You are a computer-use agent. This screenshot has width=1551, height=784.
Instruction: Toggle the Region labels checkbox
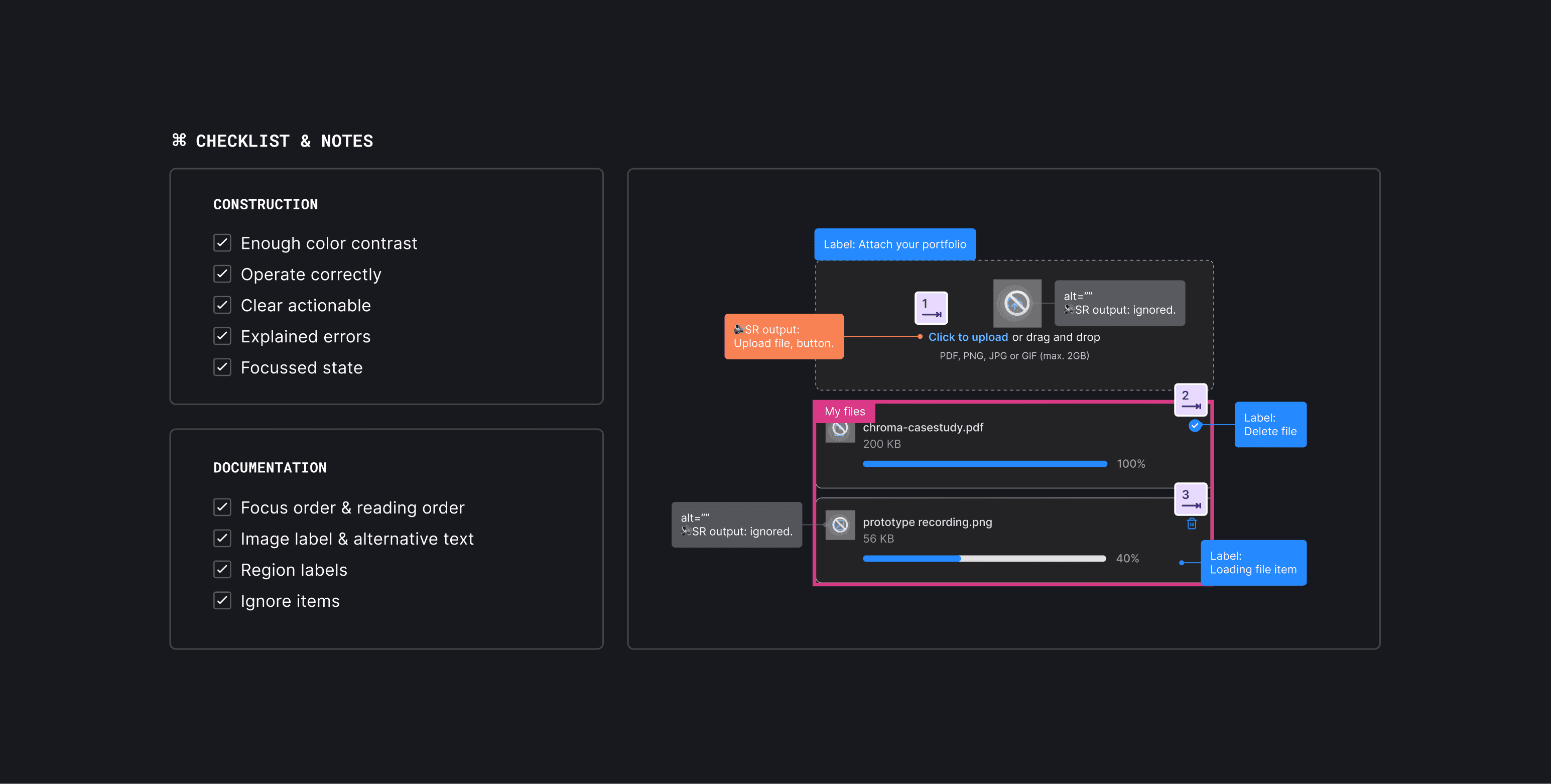pyautogui.click(x=222, y=570)
